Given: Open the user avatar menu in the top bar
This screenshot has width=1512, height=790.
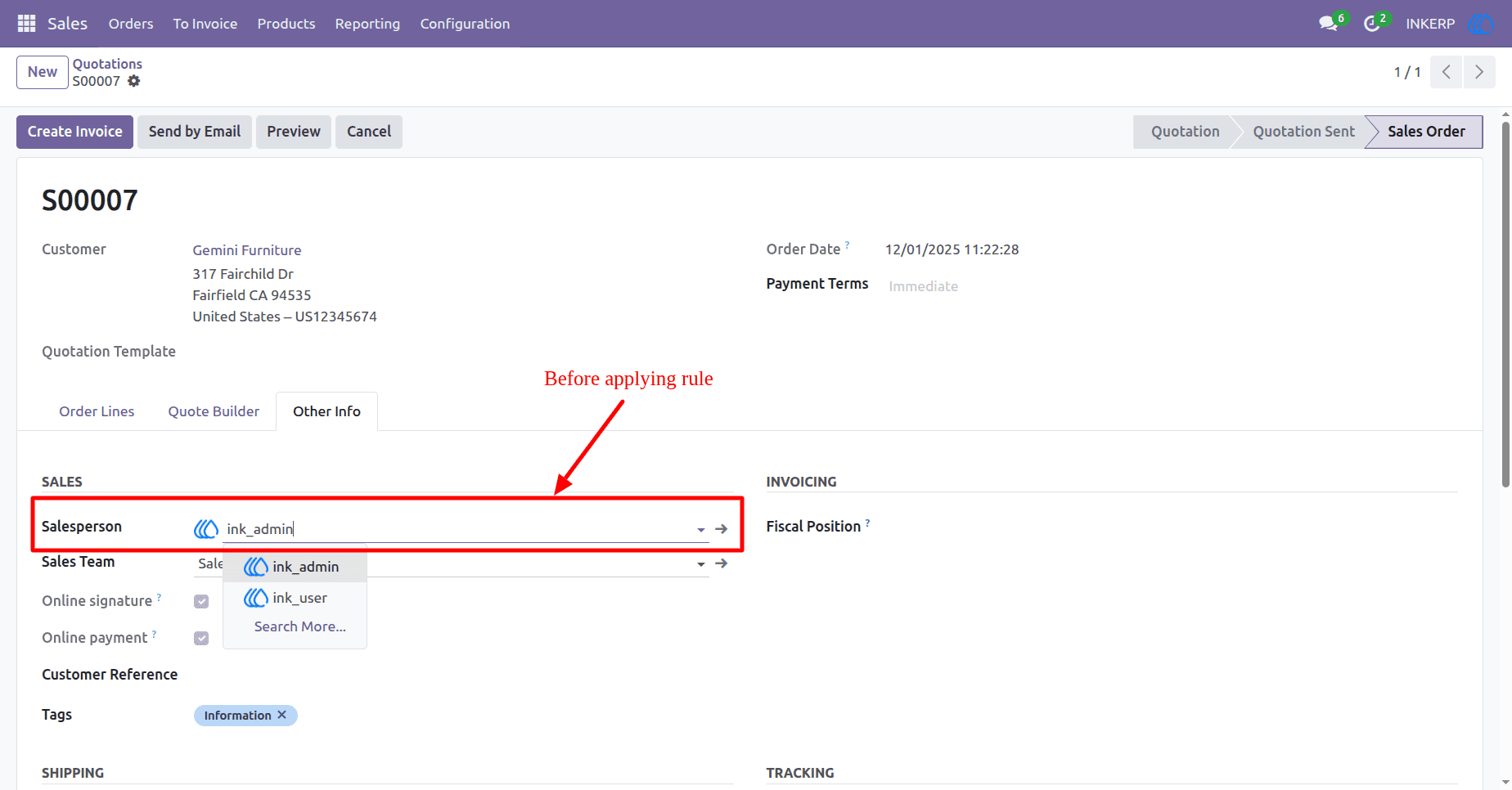Looking at the screenshot, I should tap(1480, 24).
